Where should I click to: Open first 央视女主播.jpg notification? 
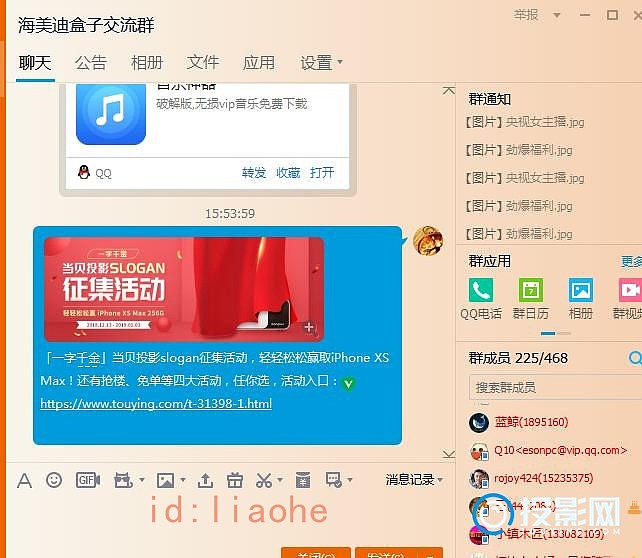pyautogui.click(x=524, y=122)
